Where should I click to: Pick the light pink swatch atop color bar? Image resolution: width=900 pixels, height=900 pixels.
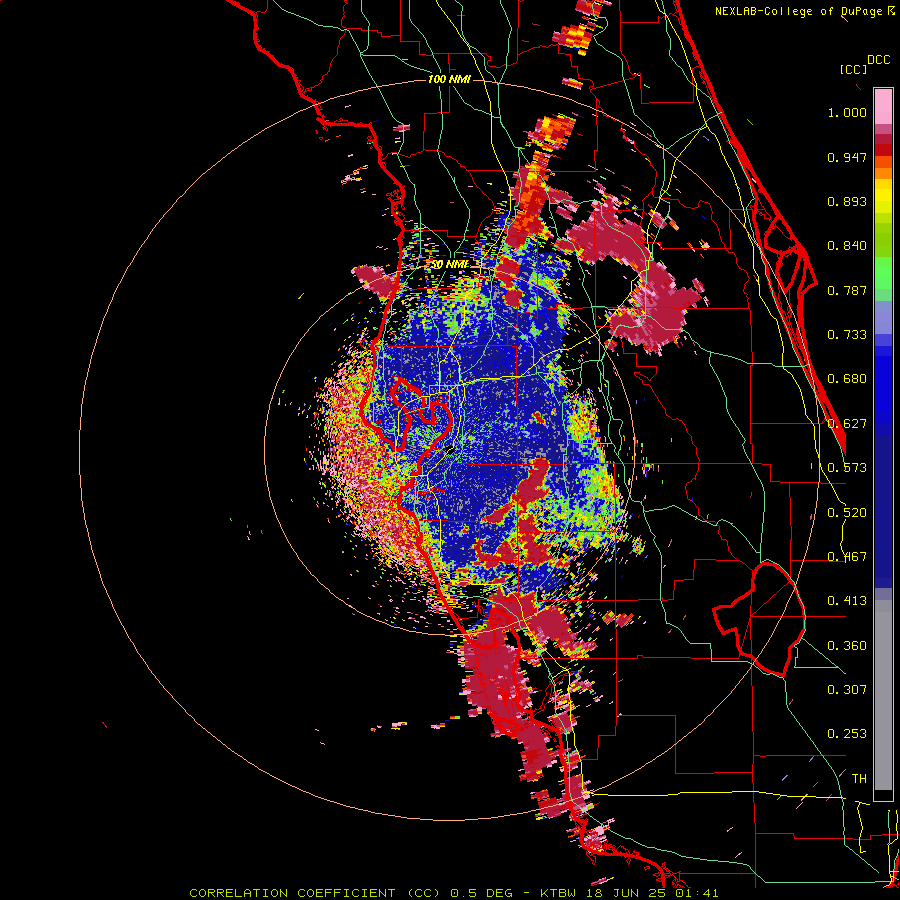pos(883,106)
